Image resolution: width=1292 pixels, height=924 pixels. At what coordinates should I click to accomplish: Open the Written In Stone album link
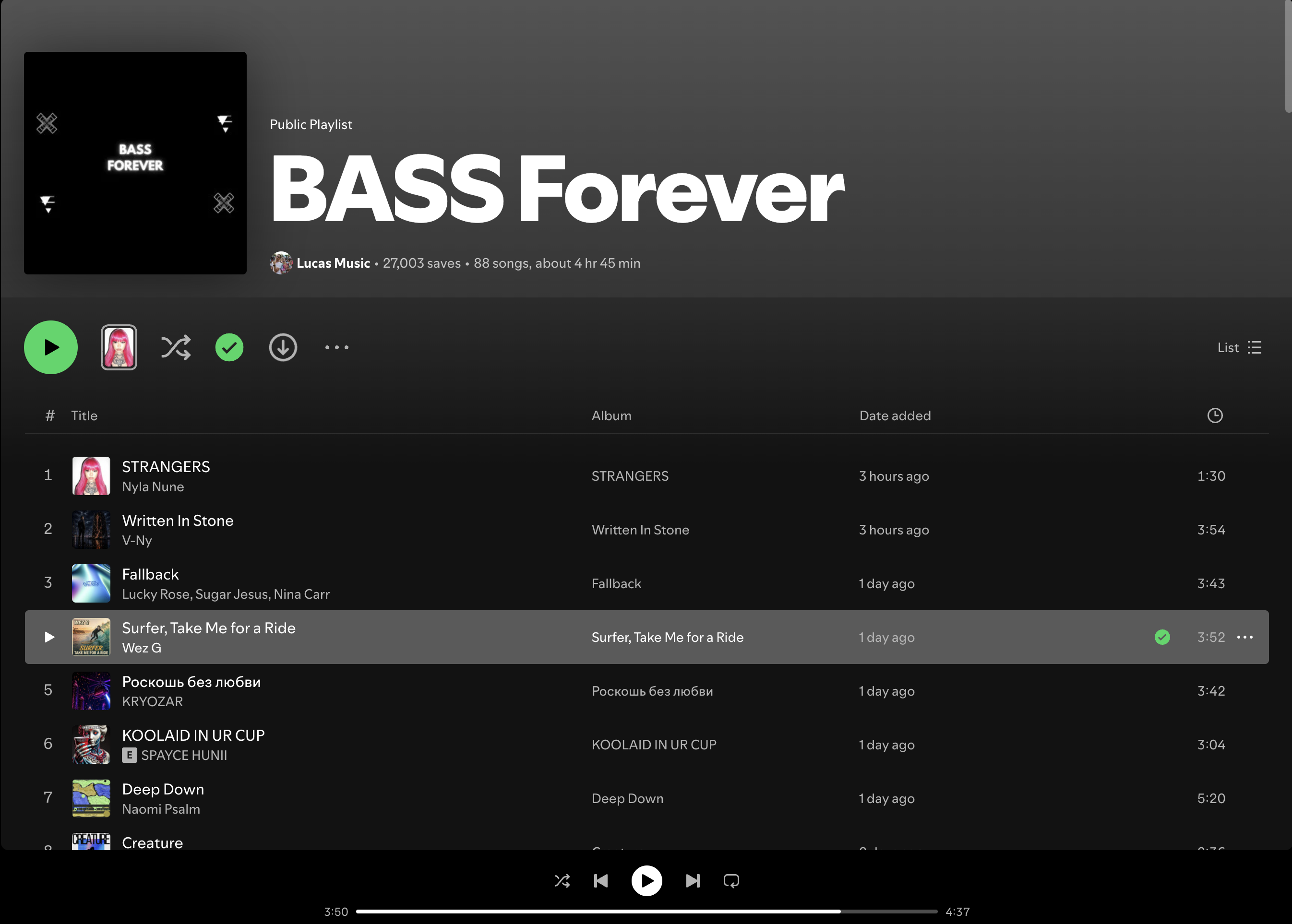(x=640, y=530)
